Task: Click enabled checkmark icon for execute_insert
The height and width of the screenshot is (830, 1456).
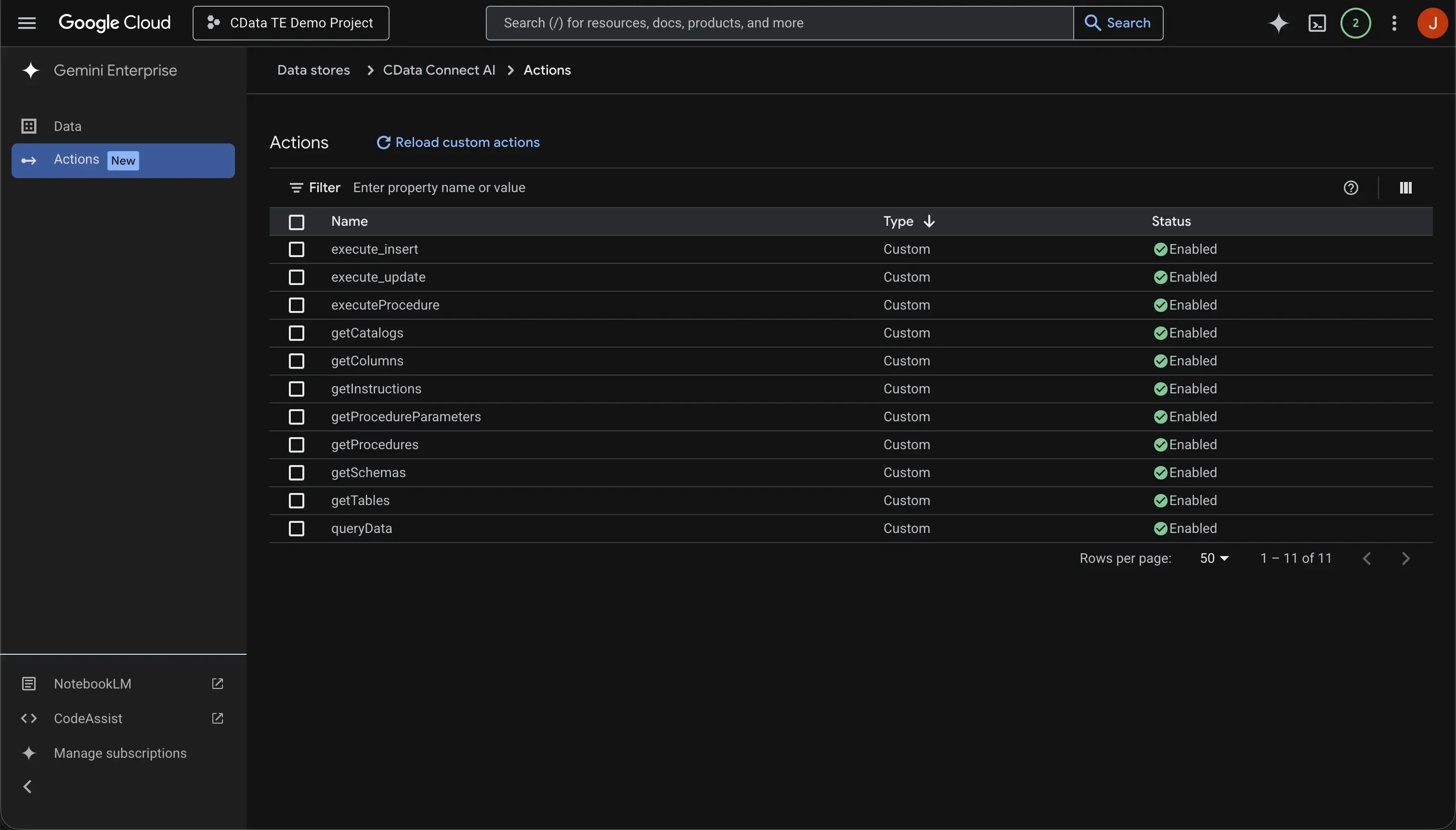Action: 1160,249
